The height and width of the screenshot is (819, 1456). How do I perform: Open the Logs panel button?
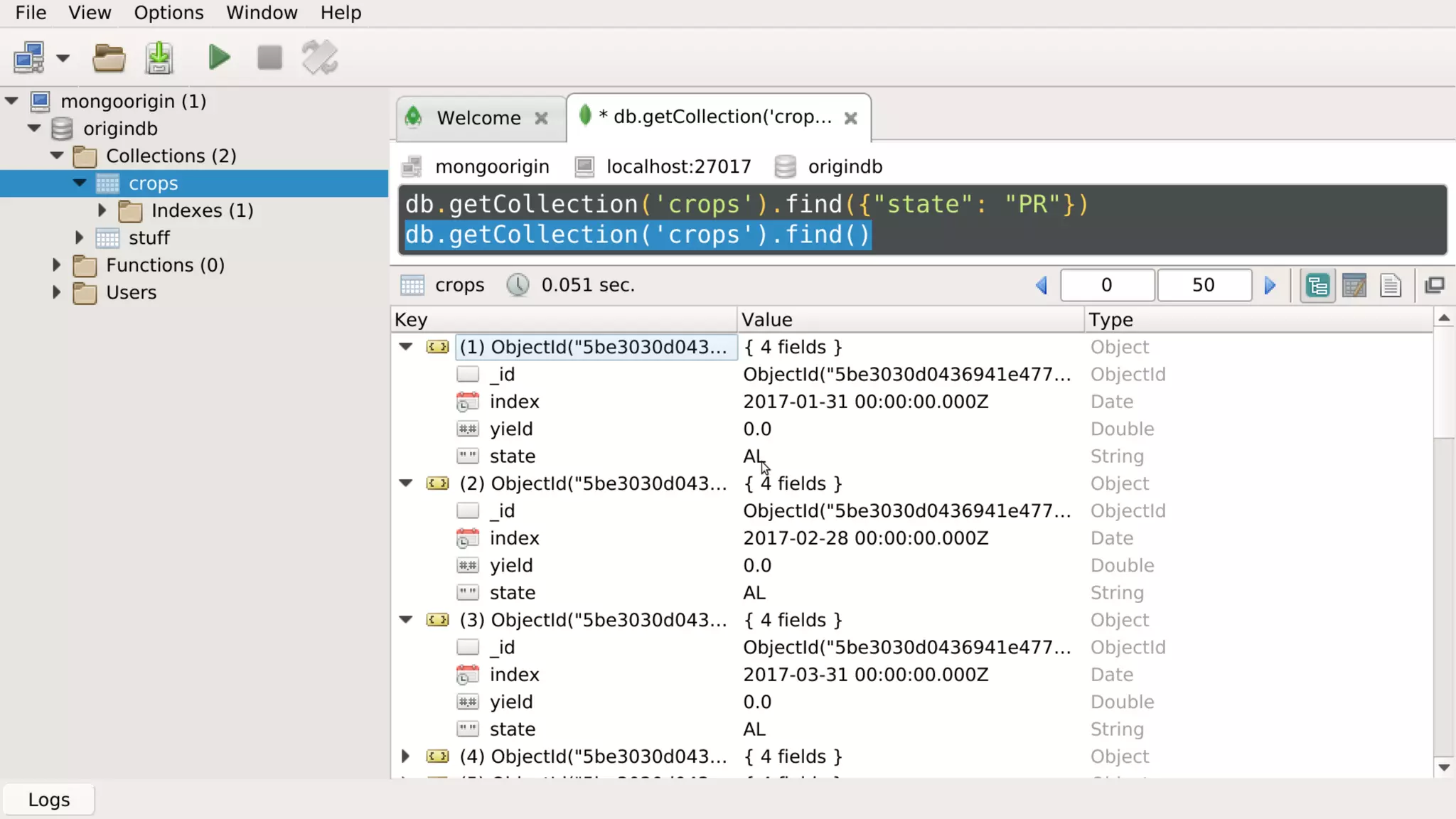coord(48,800)
